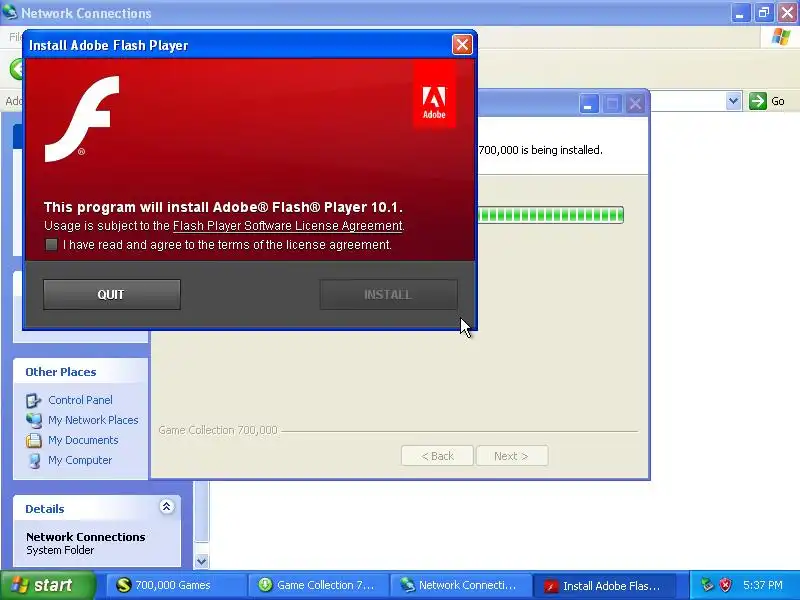Switch to 700,000 Games taskbar item
Screen dimensions: 800x600
tap(176, 585)
